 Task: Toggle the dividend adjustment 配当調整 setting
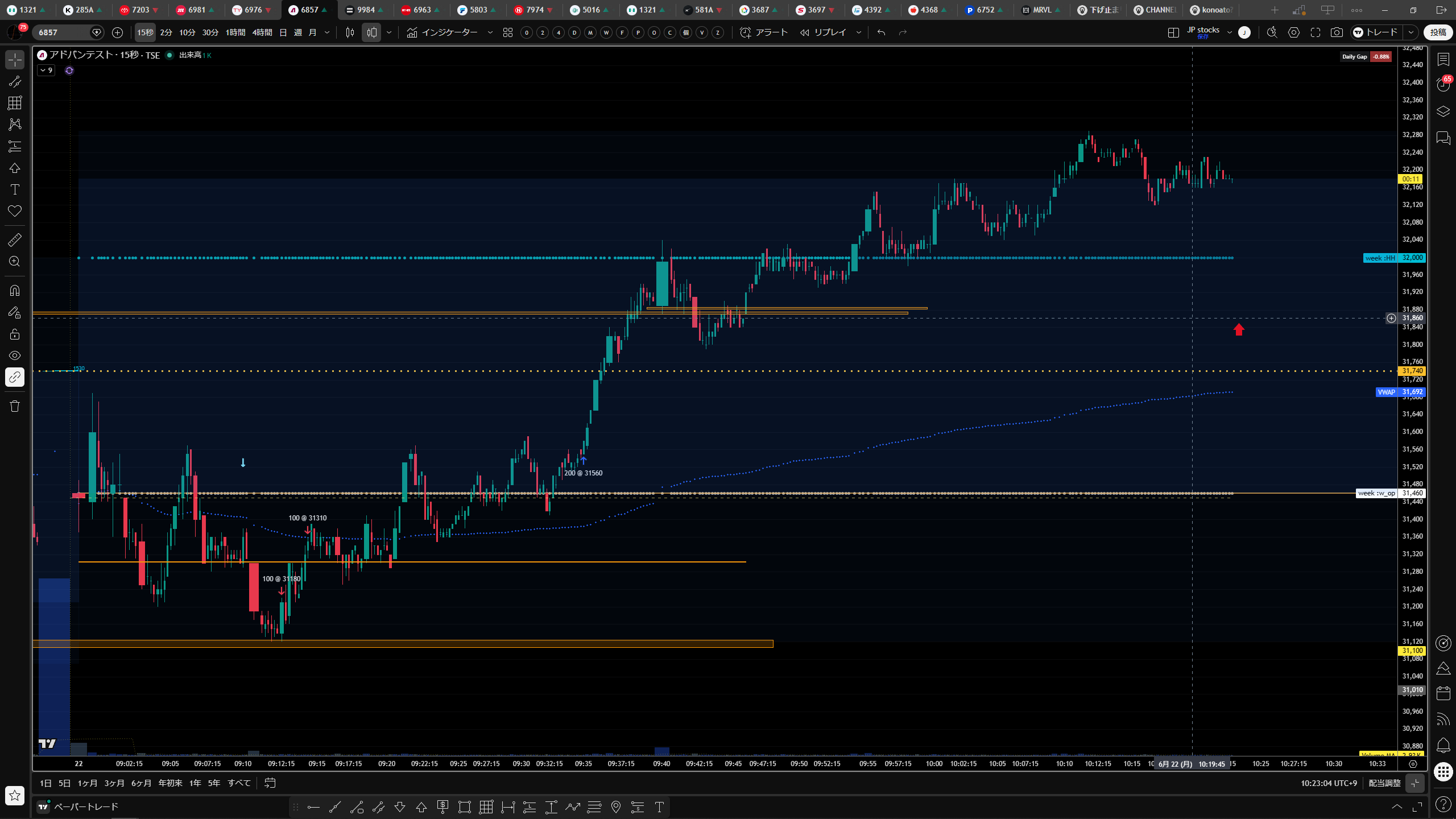(1384, 783)
